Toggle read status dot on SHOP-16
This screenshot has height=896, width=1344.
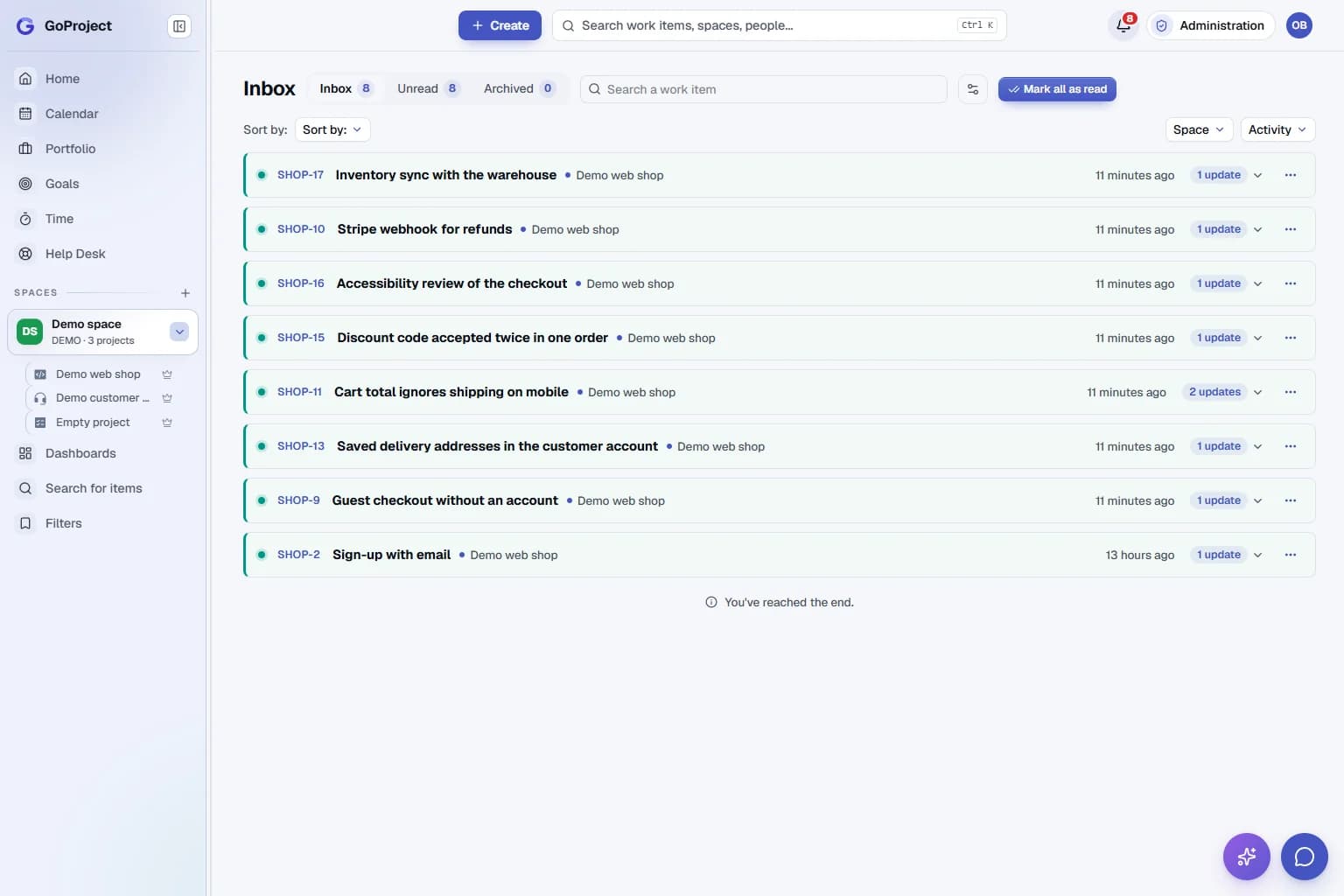[262, 283]
